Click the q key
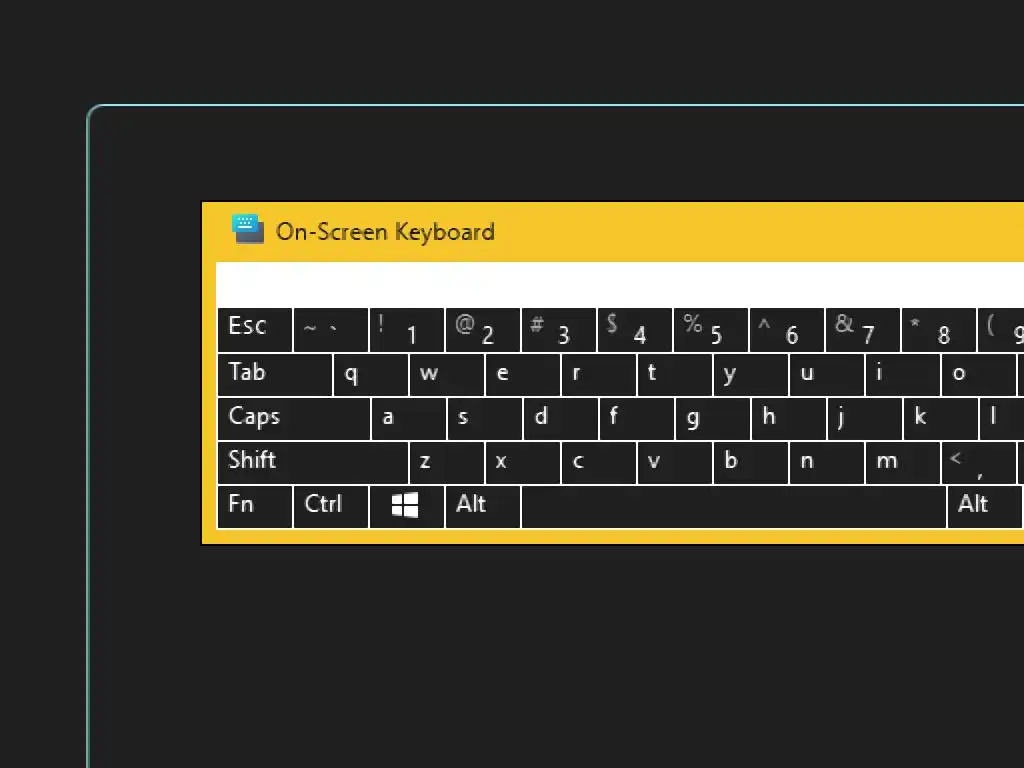The image size is (1024, 768). [371, 375]
